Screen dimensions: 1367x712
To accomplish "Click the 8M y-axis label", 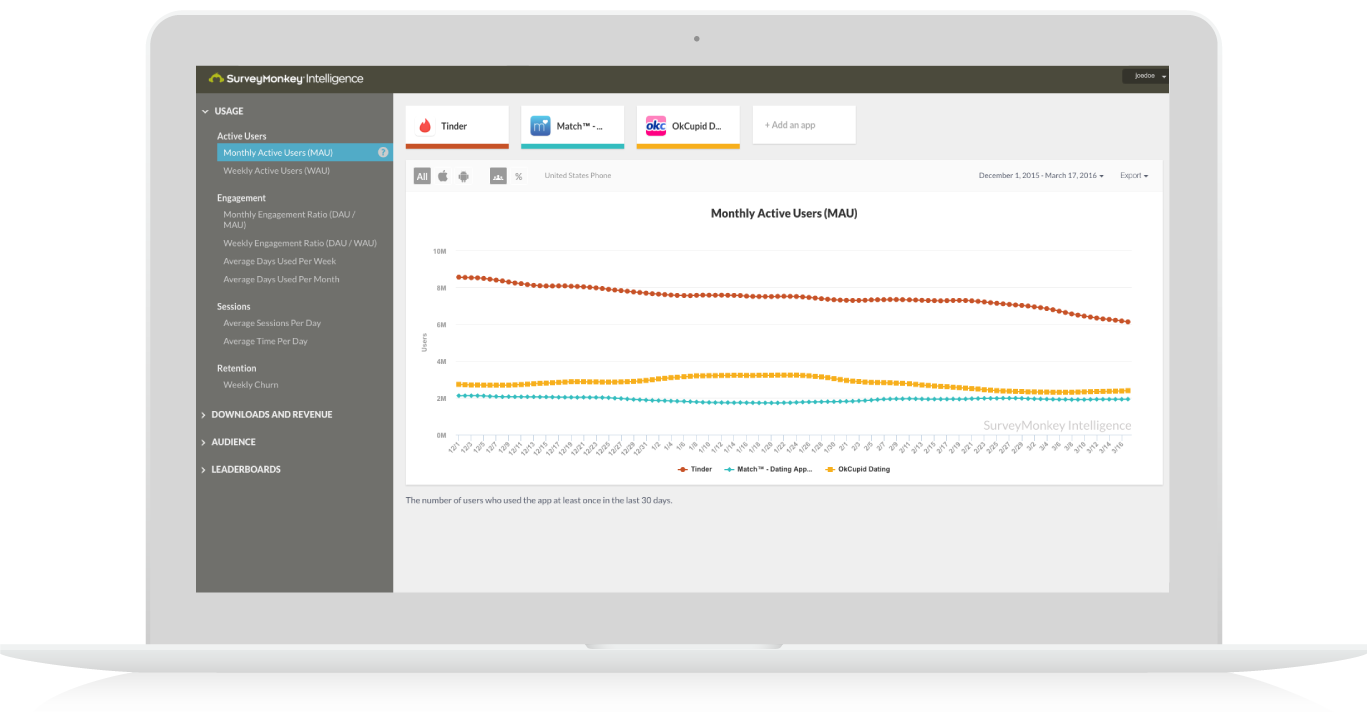I will [441, 288].
